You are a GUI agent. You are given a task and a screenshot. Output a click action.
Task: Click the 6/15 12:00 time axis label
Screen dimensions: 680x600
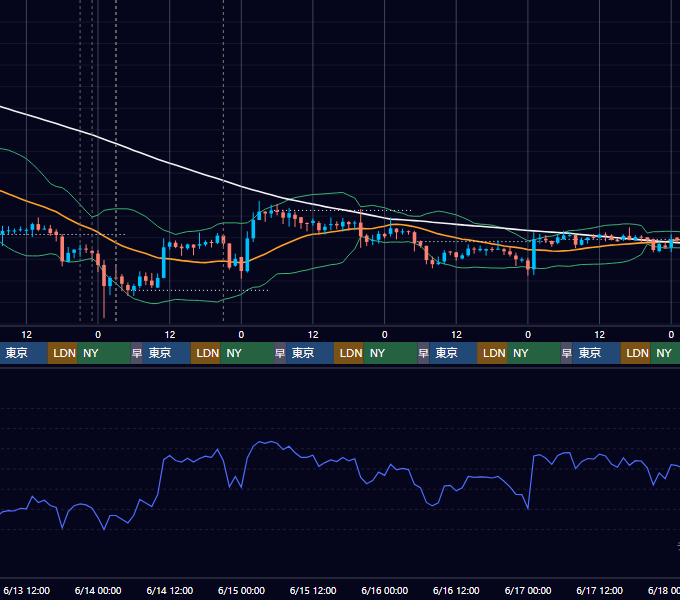(x=313, y=590)
